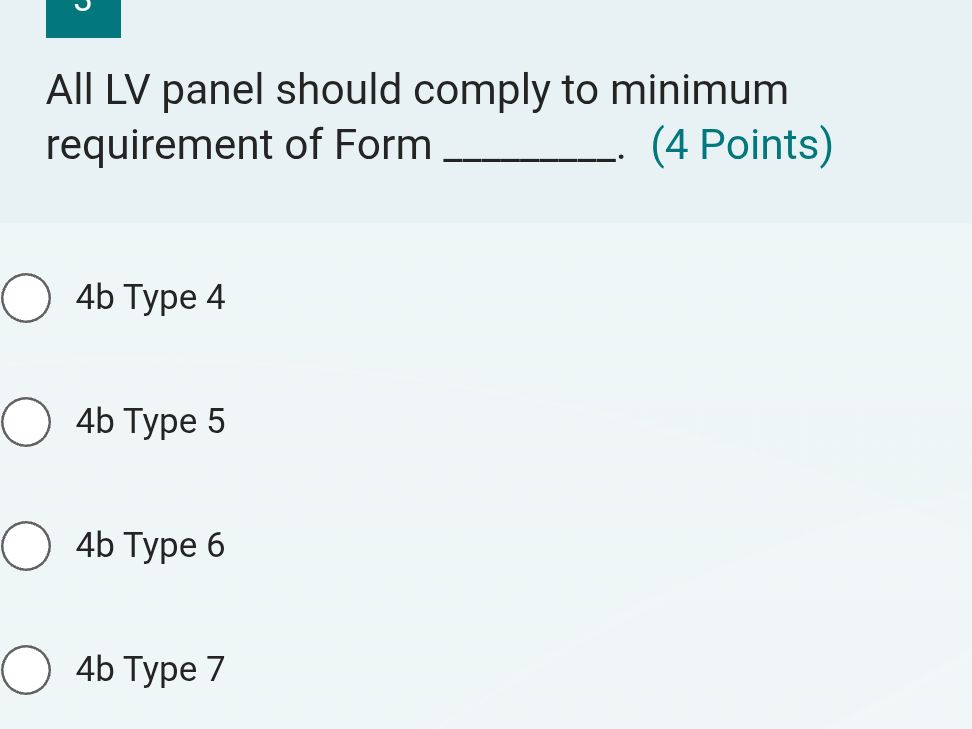Select the 4b Type 6 radio button

[x=26, y=545]
